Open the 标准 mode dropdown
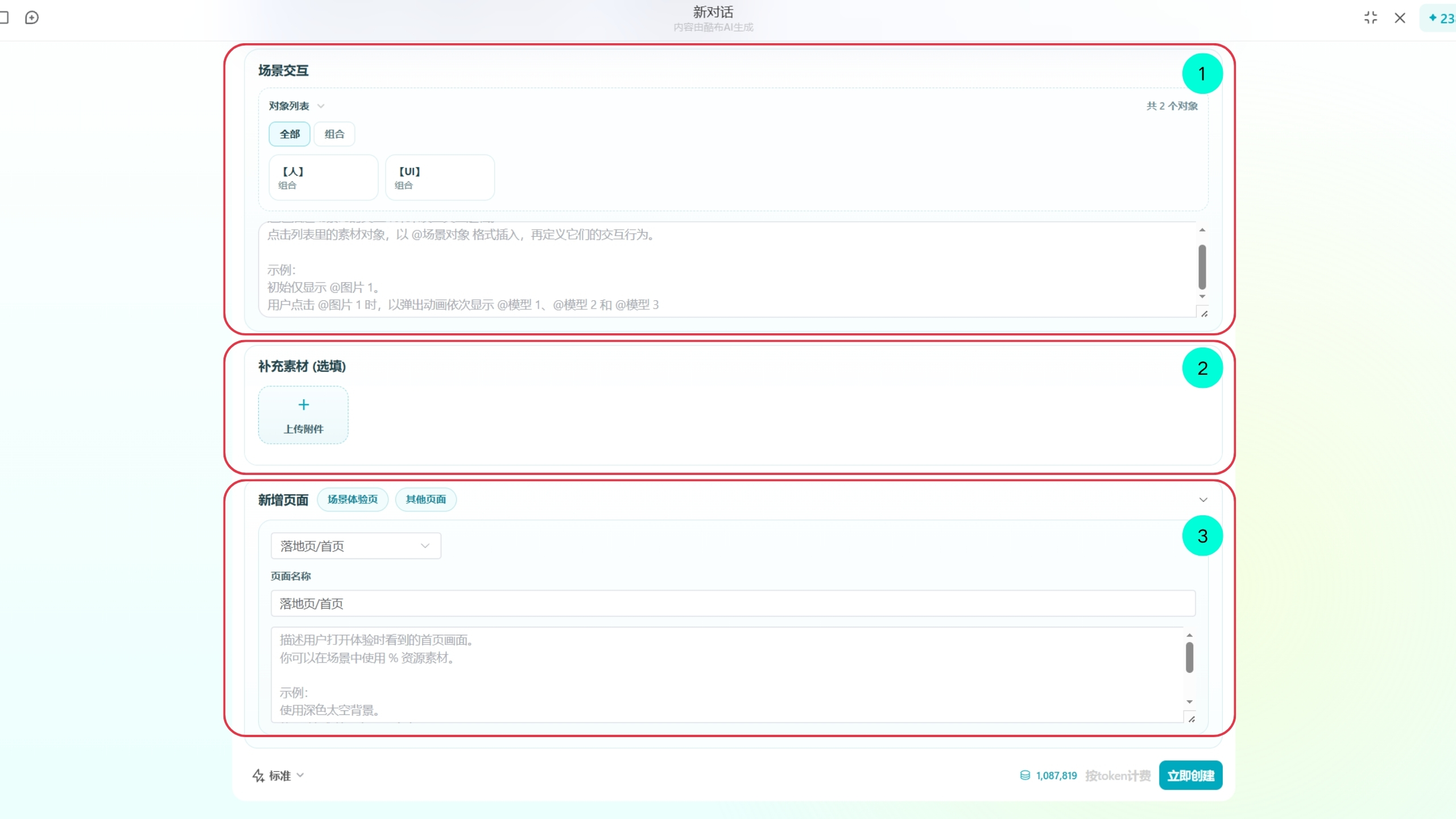Viewport: 1456px width, 819px height. coord(279,776)
